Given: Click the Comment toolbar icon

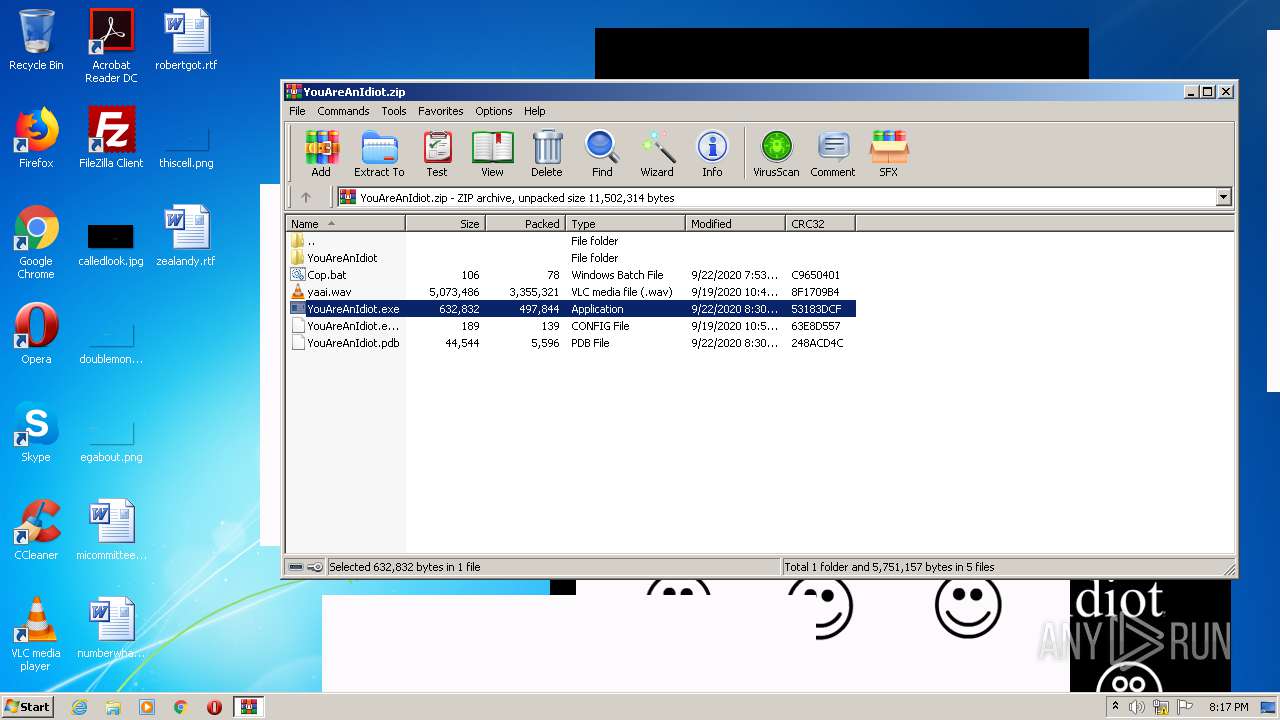Looking at the screenshot, I should 833,154.
